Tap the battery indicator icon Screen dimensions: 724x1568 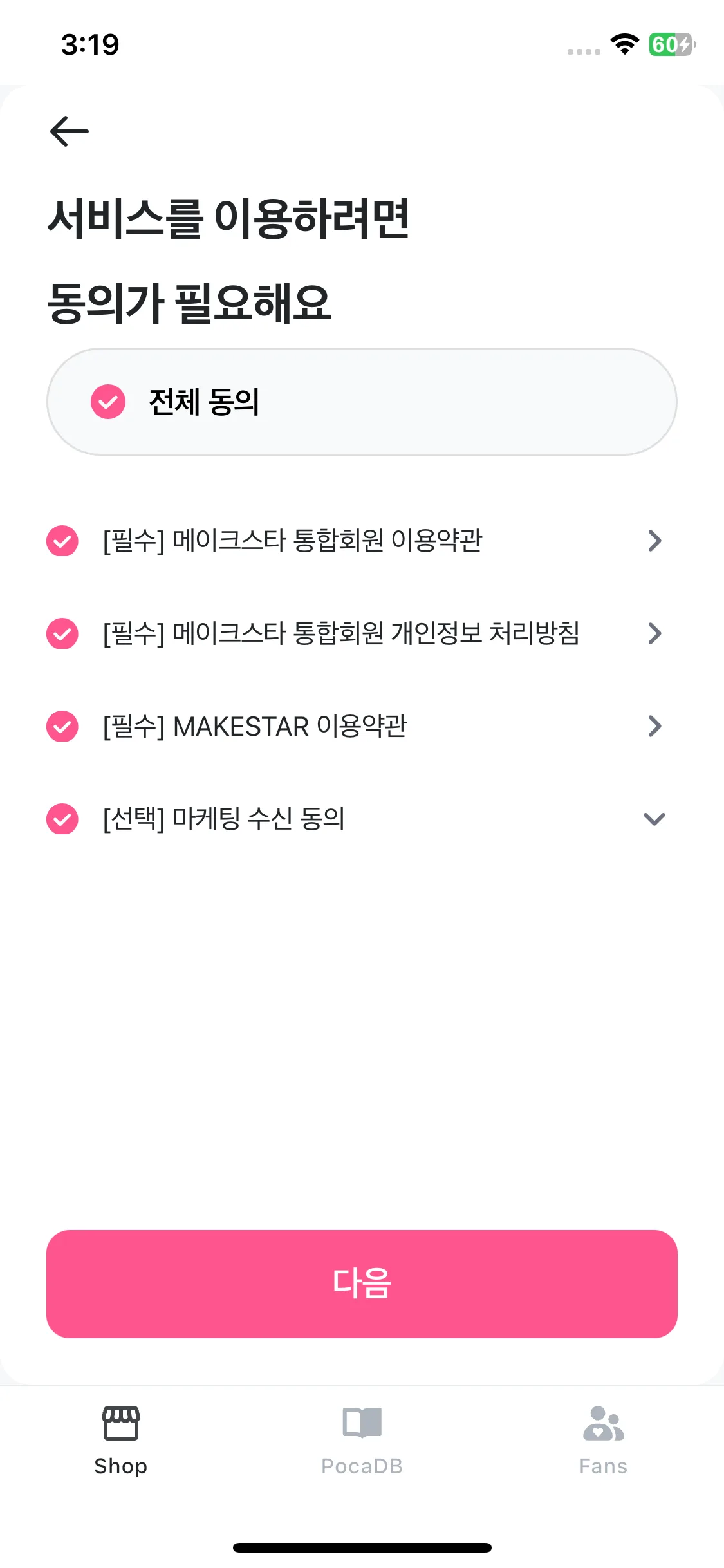click(x=673, y=44)
